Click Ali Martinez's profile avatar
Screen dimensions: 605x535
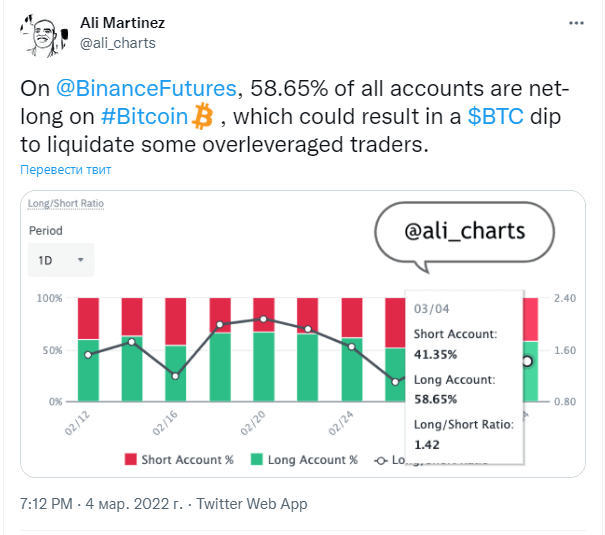coord(44,35)
